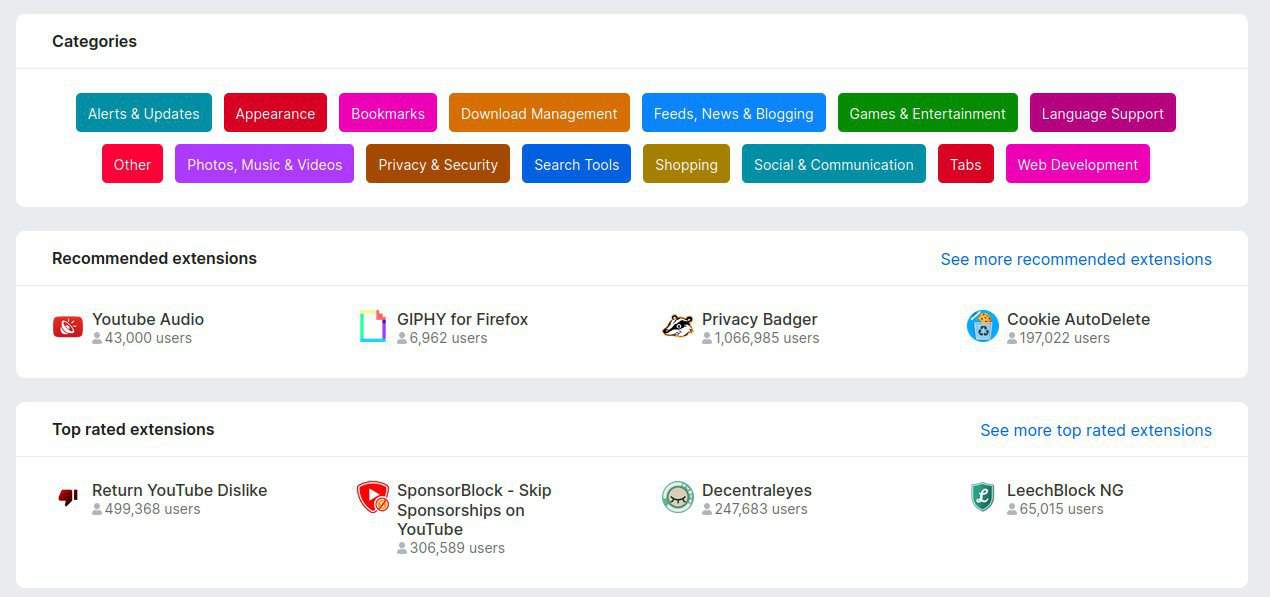Open the LeechBlock NG extension title

pos(1065,490)
